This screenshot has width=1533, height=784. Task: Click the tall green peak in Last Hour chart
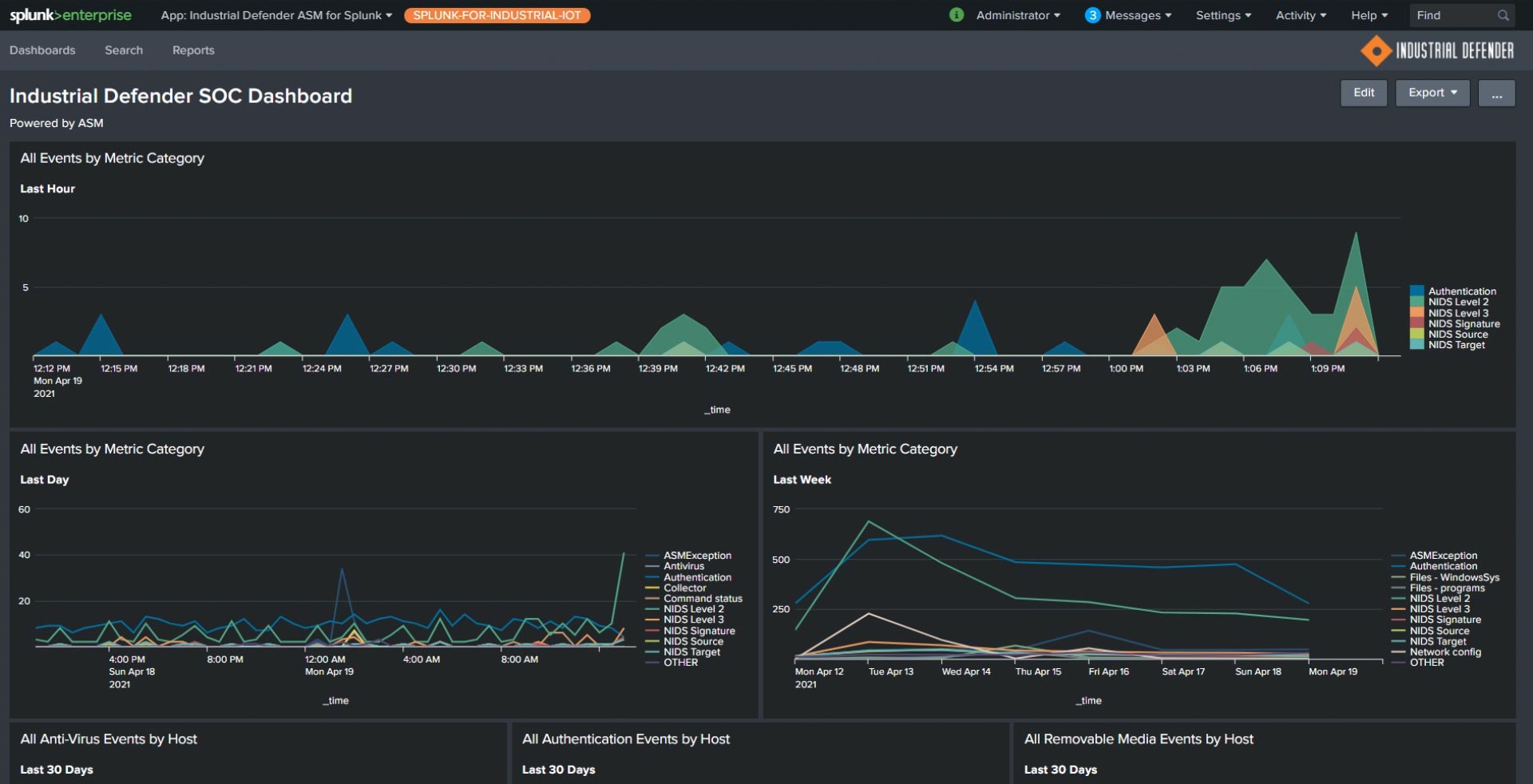point(1355,234)
